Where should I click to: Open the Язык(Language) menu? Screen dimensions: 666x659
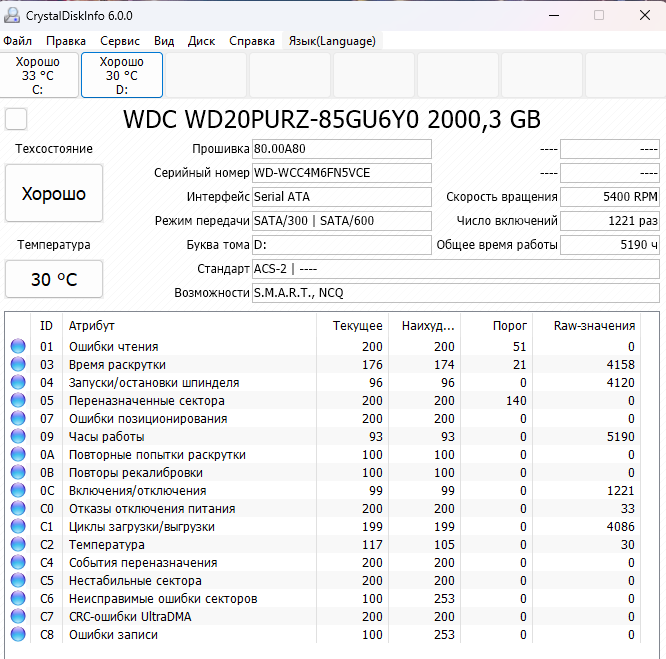coord(332,41)
